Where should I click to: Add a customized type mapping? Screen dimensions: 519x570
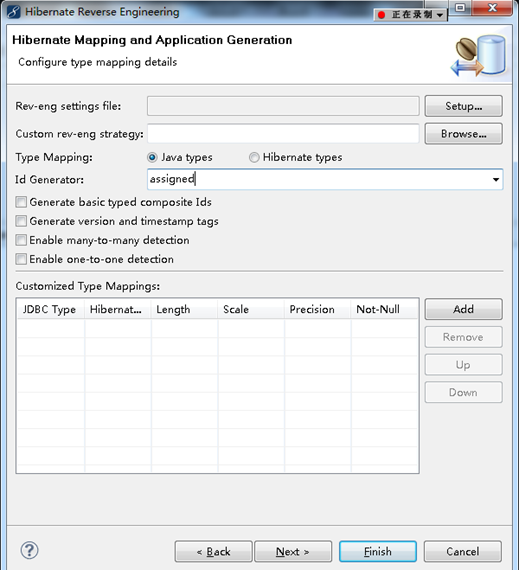tap(463, 309)
